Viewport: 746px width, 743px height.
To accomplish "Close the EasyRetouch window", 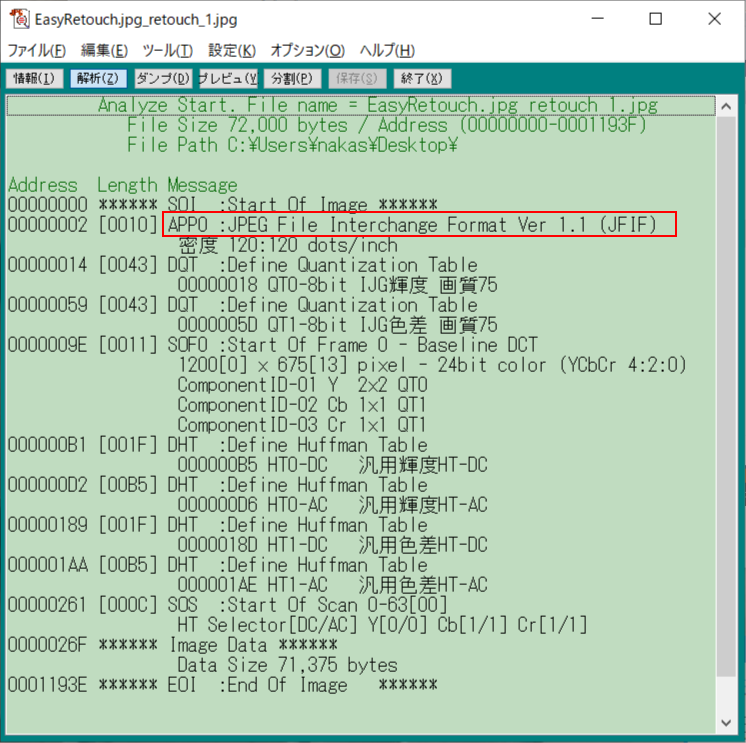I will [714, 19].
